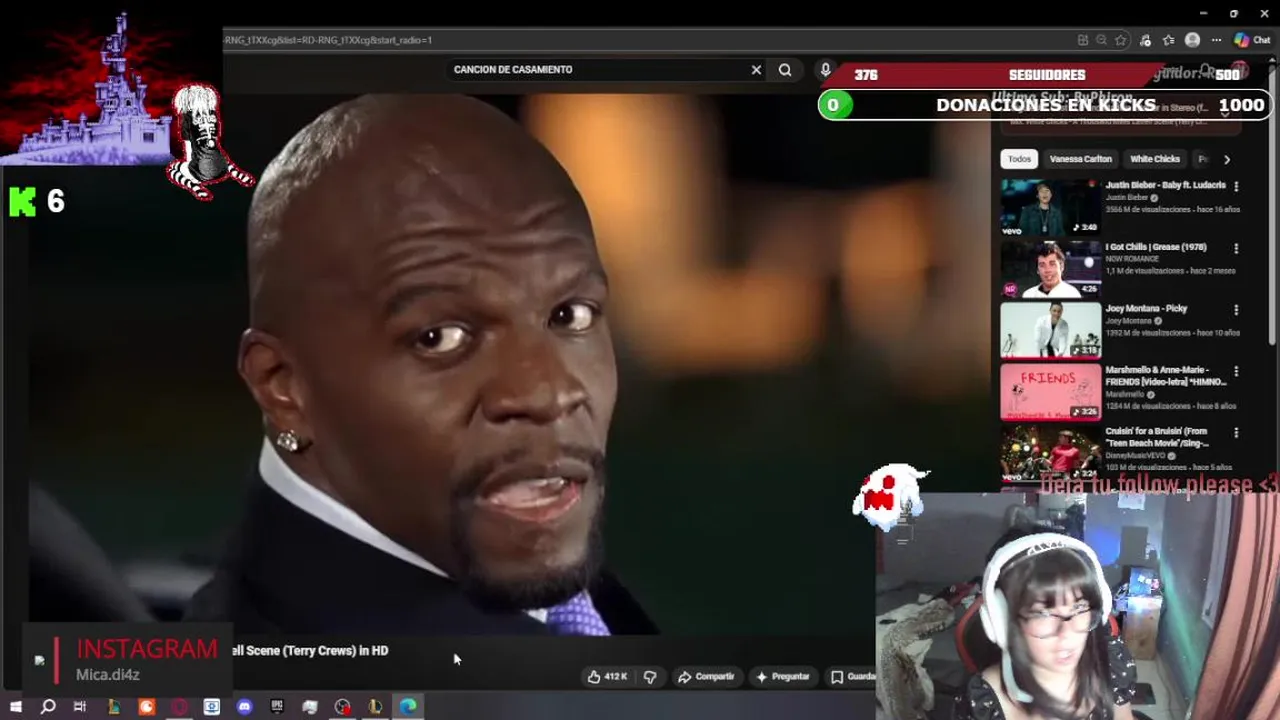
Task: Click title Justin Bieber - Baby ft. Ludacris
Action: coord(1165,186)
